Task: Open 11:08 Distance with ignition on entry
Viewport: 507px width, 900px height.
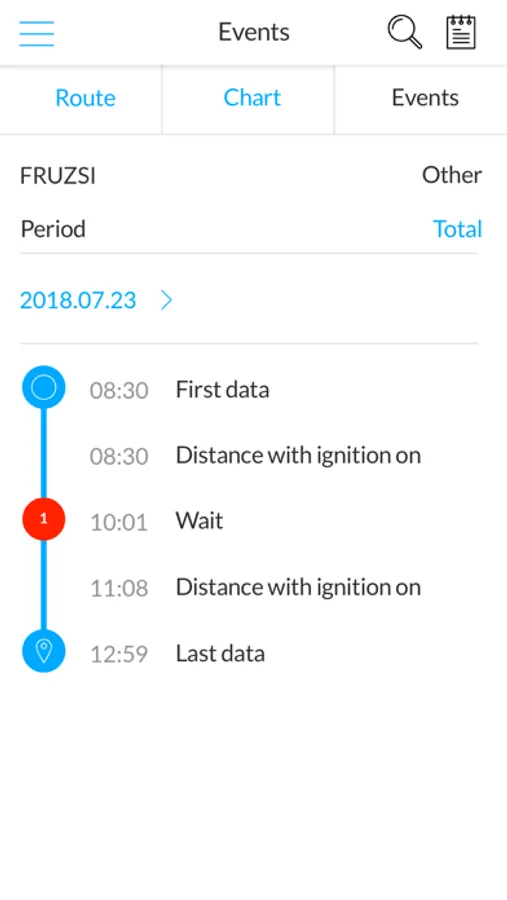Action: coord(253,587)
